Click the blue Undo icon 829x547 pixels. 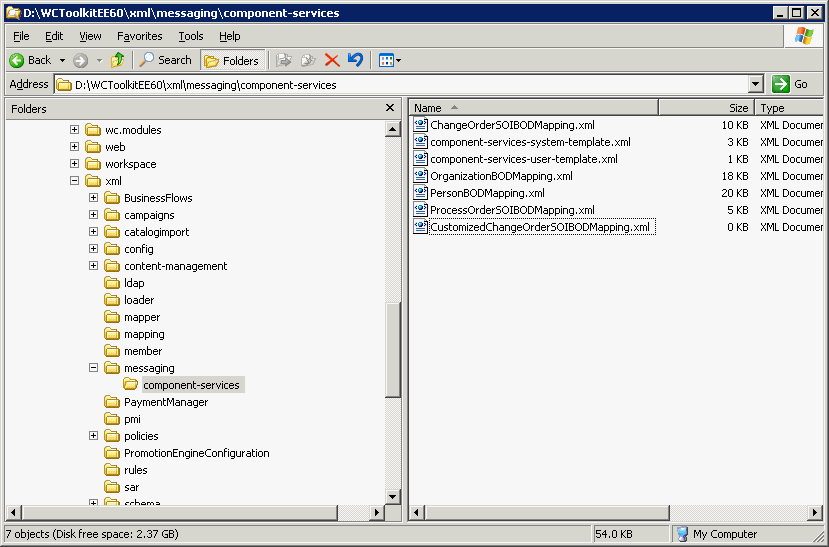click(355, 60)
